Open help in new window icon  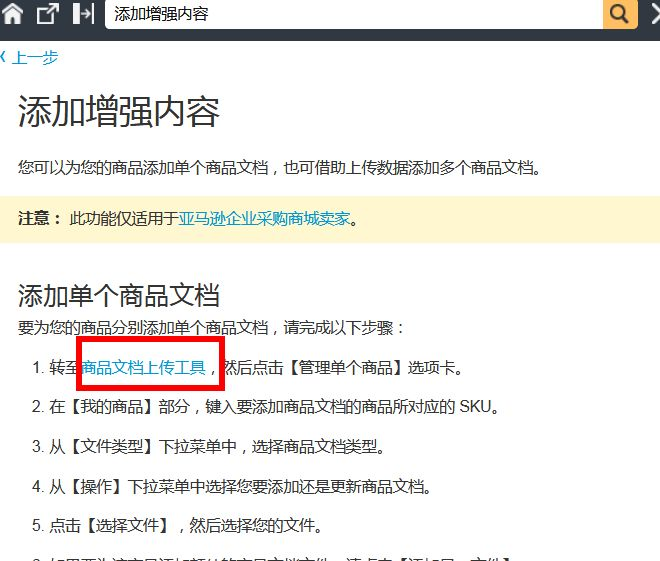pos(48,13)
